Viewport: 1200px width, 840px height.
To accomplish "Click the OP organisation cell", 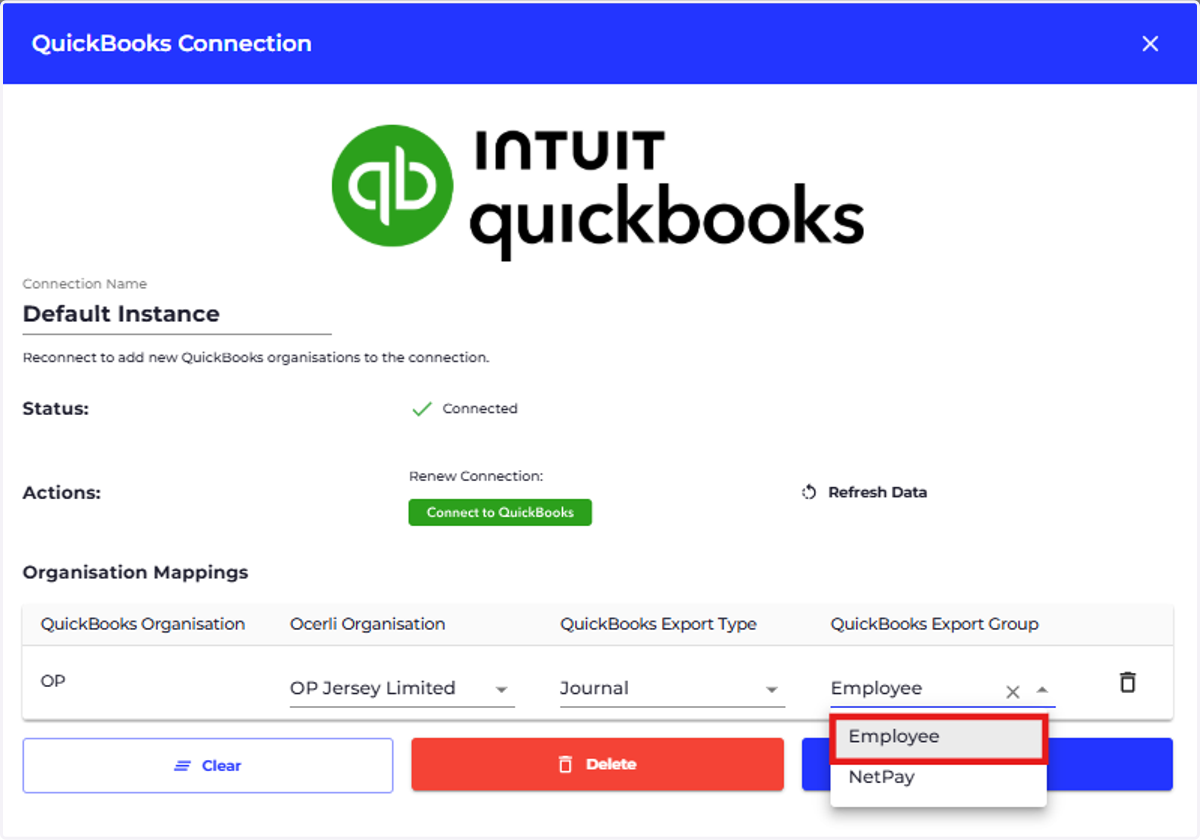I will (53, 681).
